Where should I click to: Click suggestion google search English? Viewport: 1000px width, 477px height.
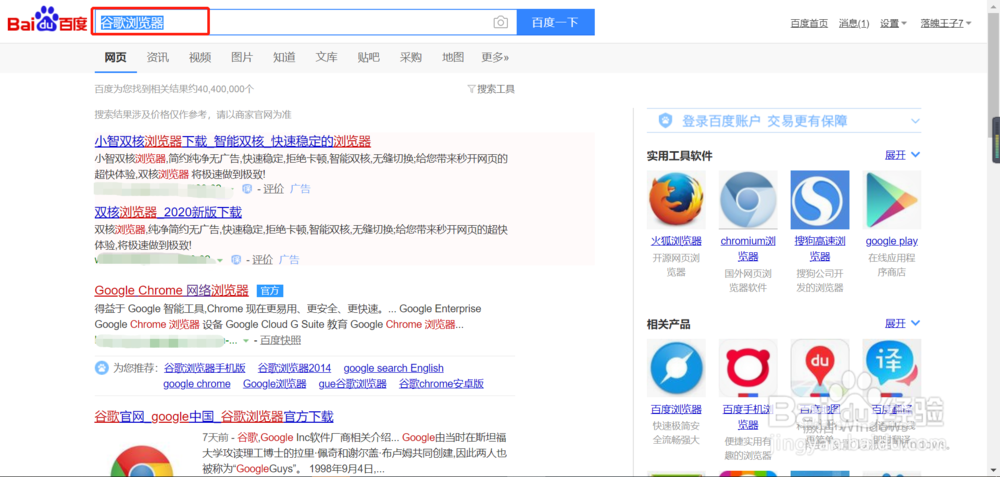[x=393, y=368]
